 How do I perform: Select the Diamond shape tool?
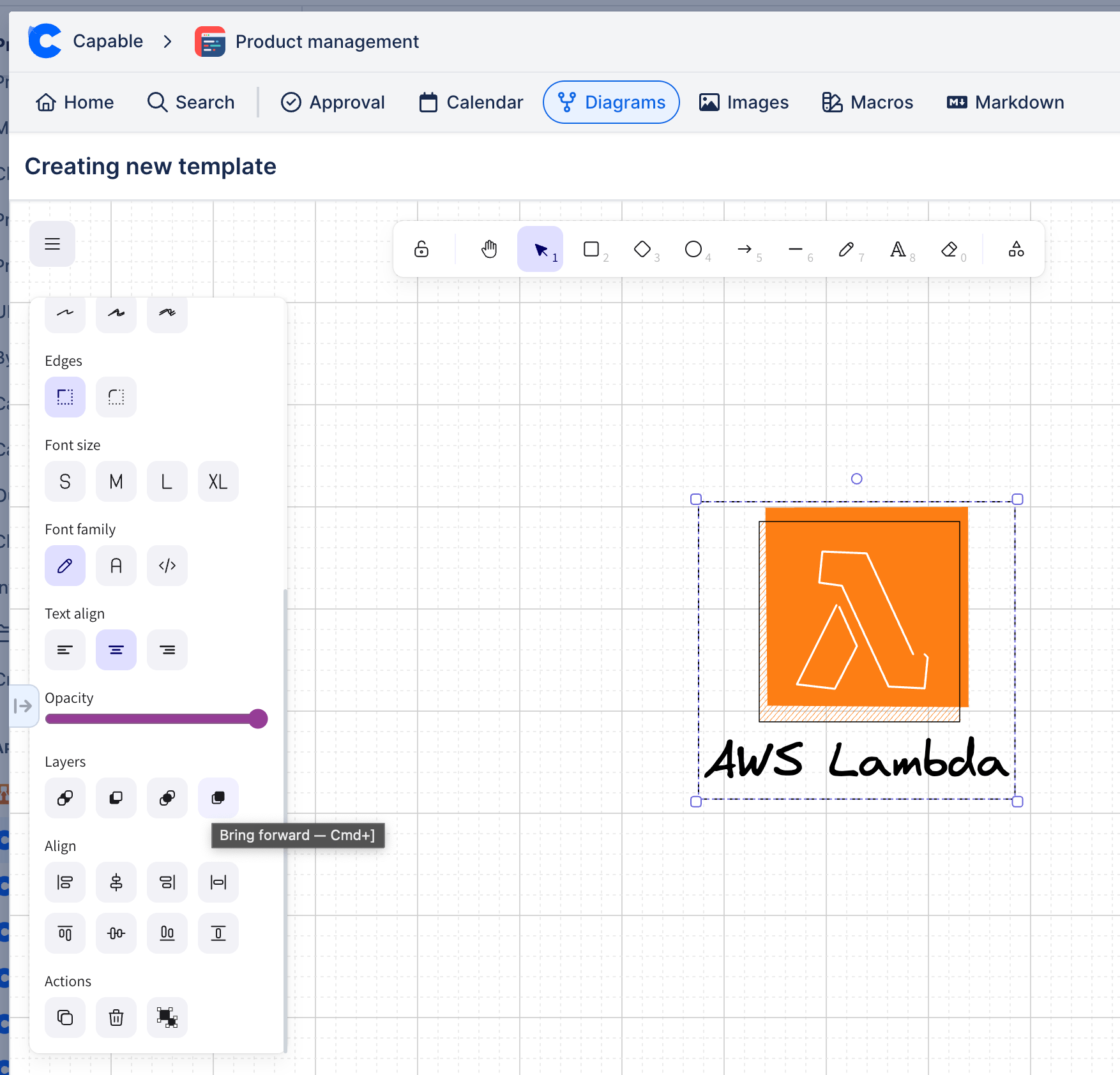[642, 249]
